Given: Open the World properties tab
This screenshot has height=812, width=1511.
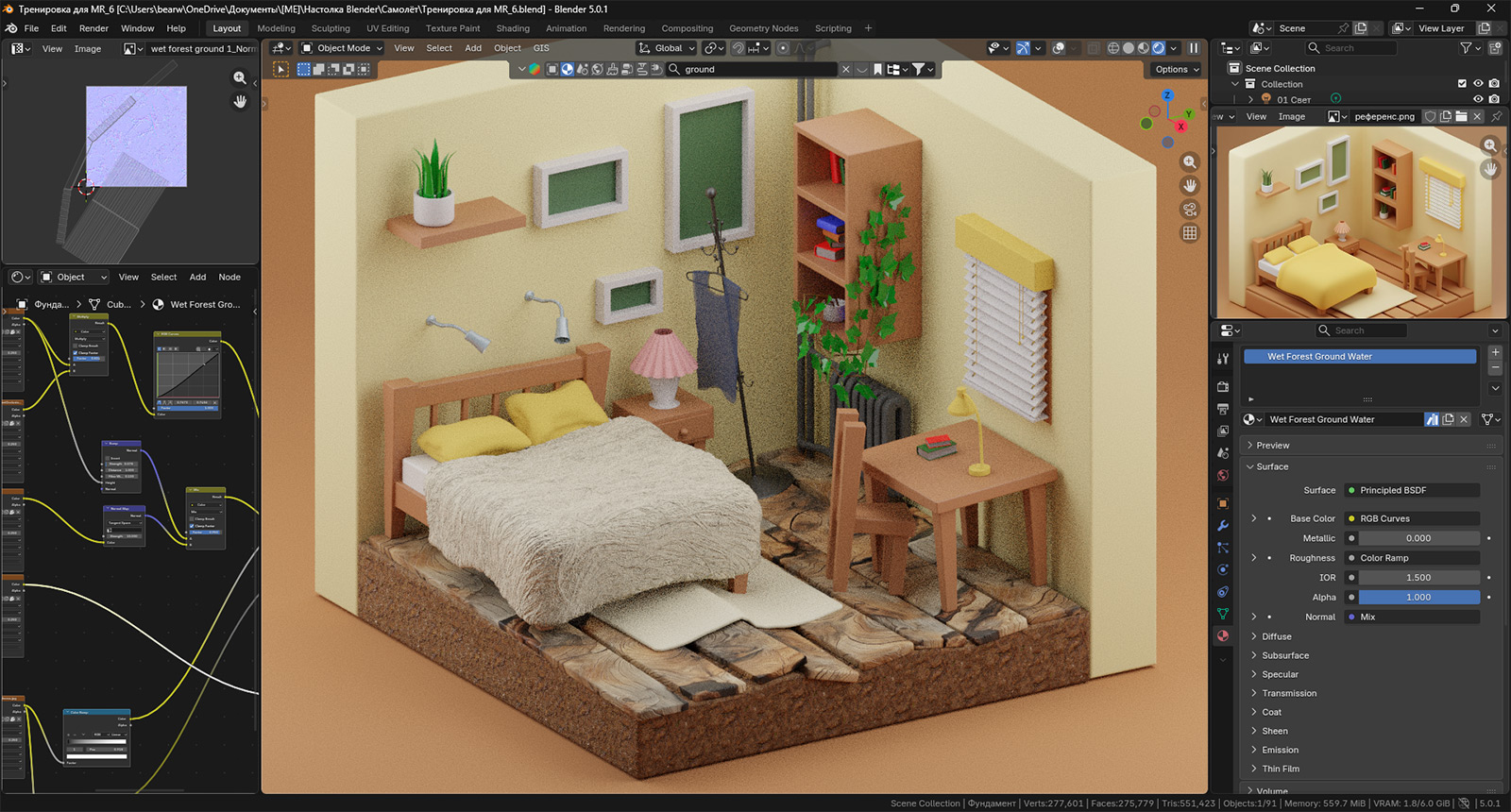Looking at the screenshot, I should (1223, 475).
